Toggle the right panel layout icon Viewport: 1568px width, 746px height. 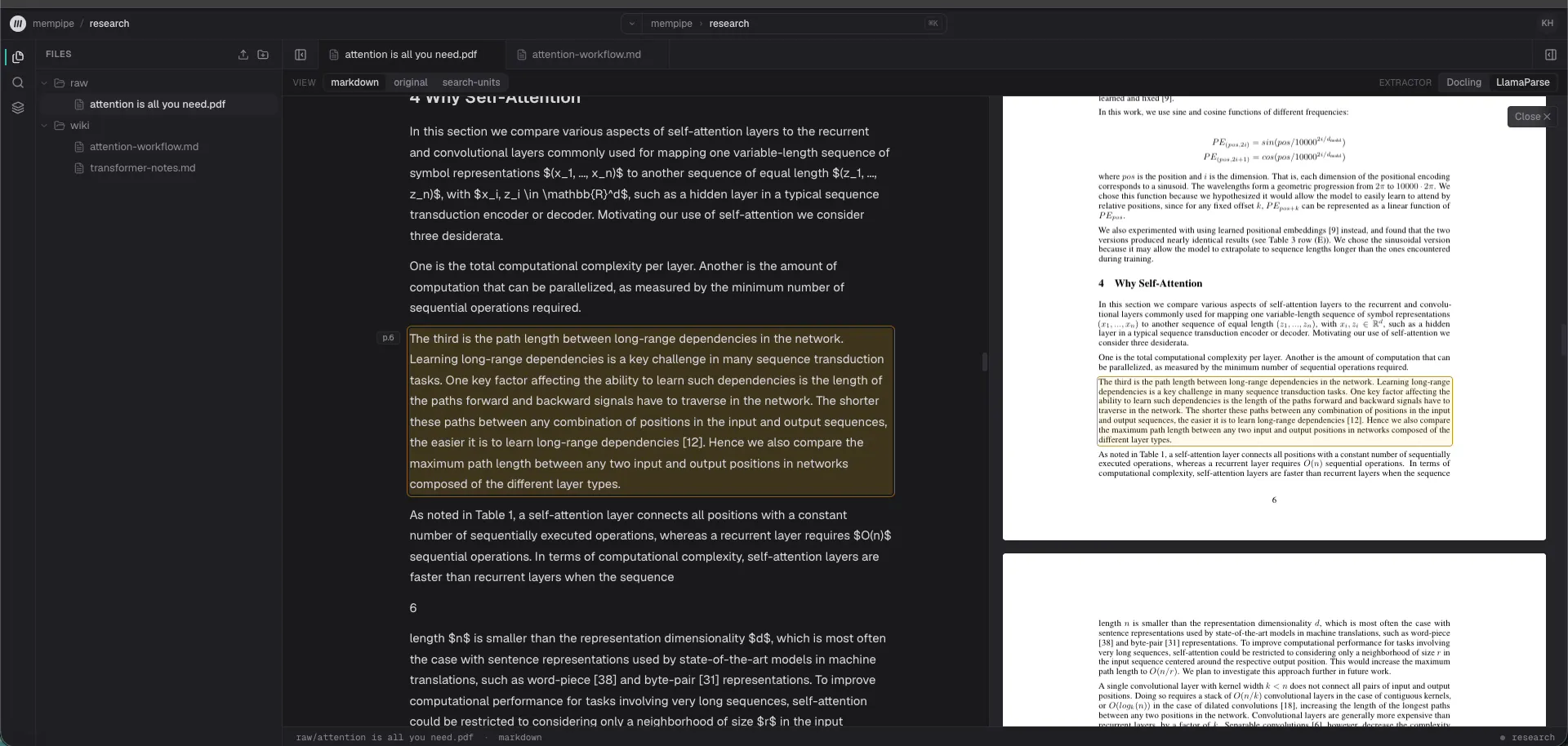1550,55
